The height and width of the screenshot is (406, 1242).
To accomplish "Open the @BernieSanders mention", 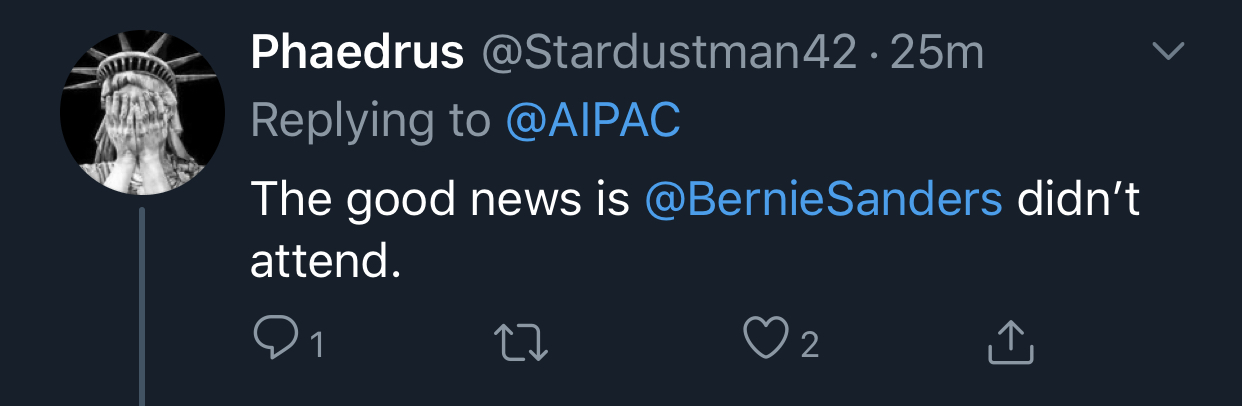I will (823, 200).
